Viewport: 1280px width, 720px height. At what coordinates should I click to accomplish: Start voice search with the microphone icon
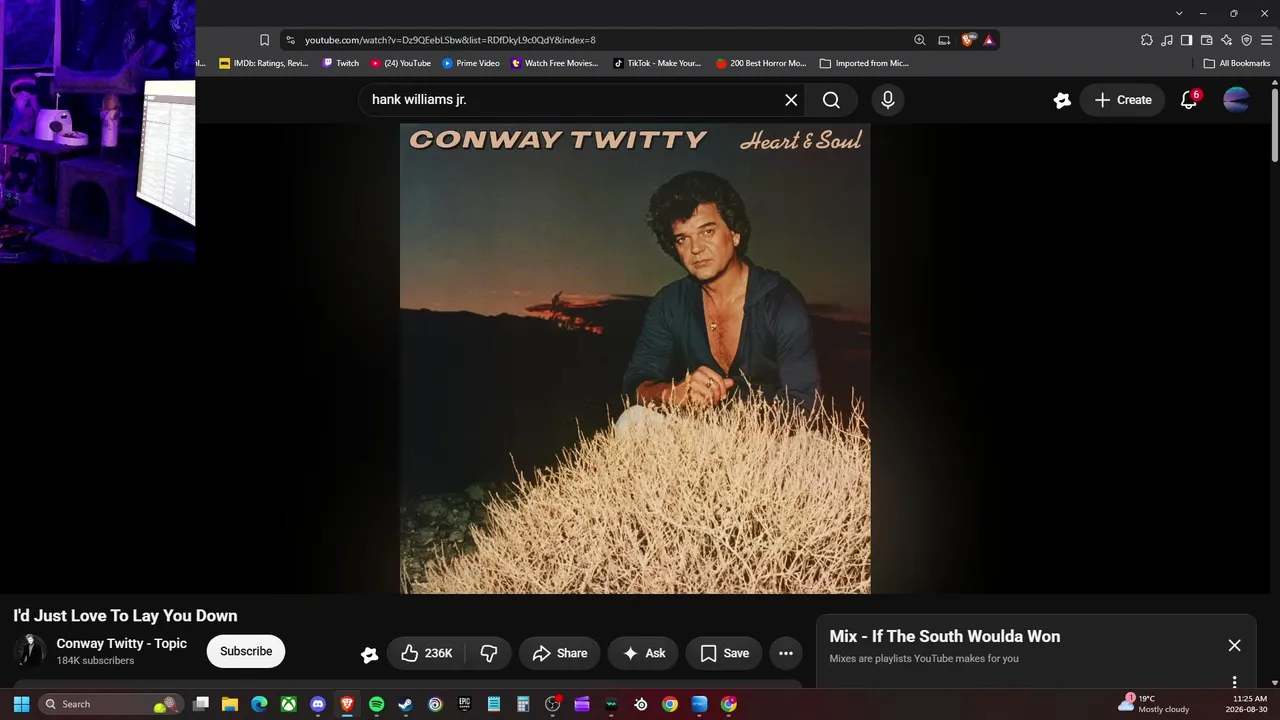point(887,100)
